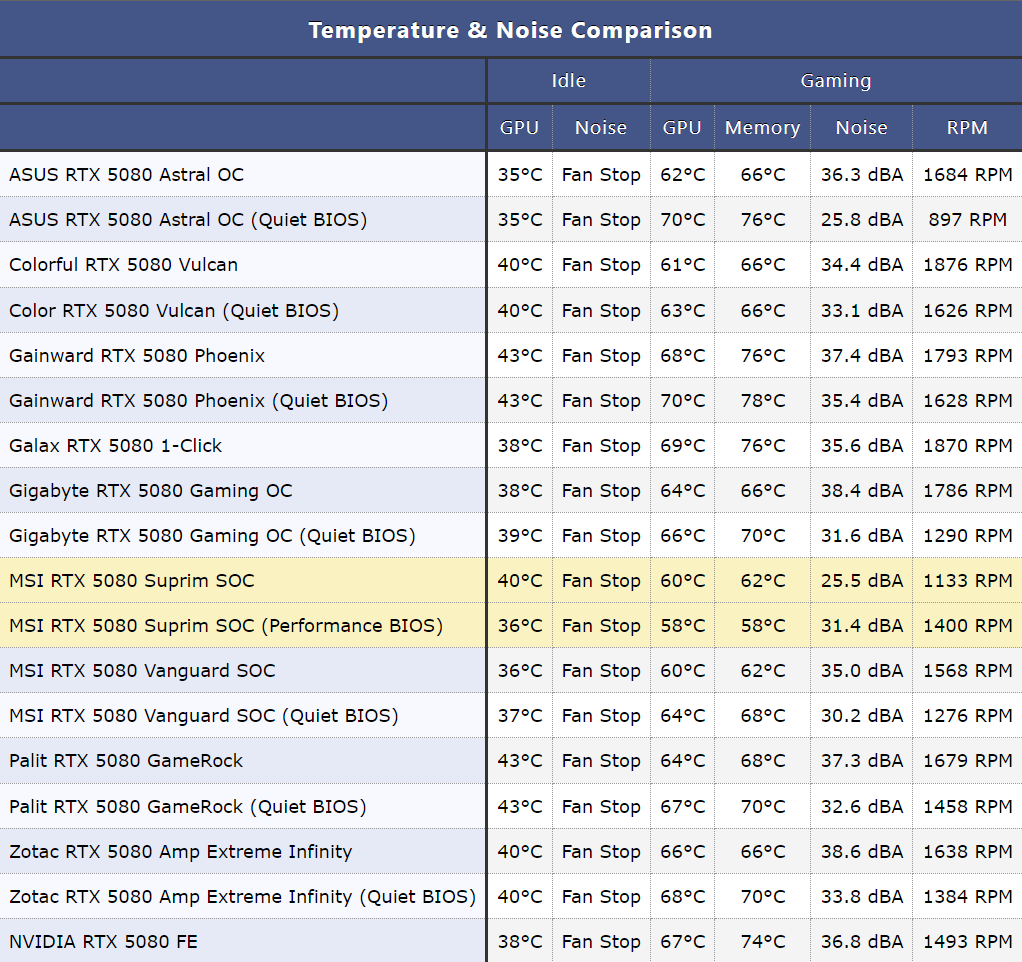Click the Gainward RTX 5080 Phoenix (Quiet BIOS) label

(x=198, y=401)
